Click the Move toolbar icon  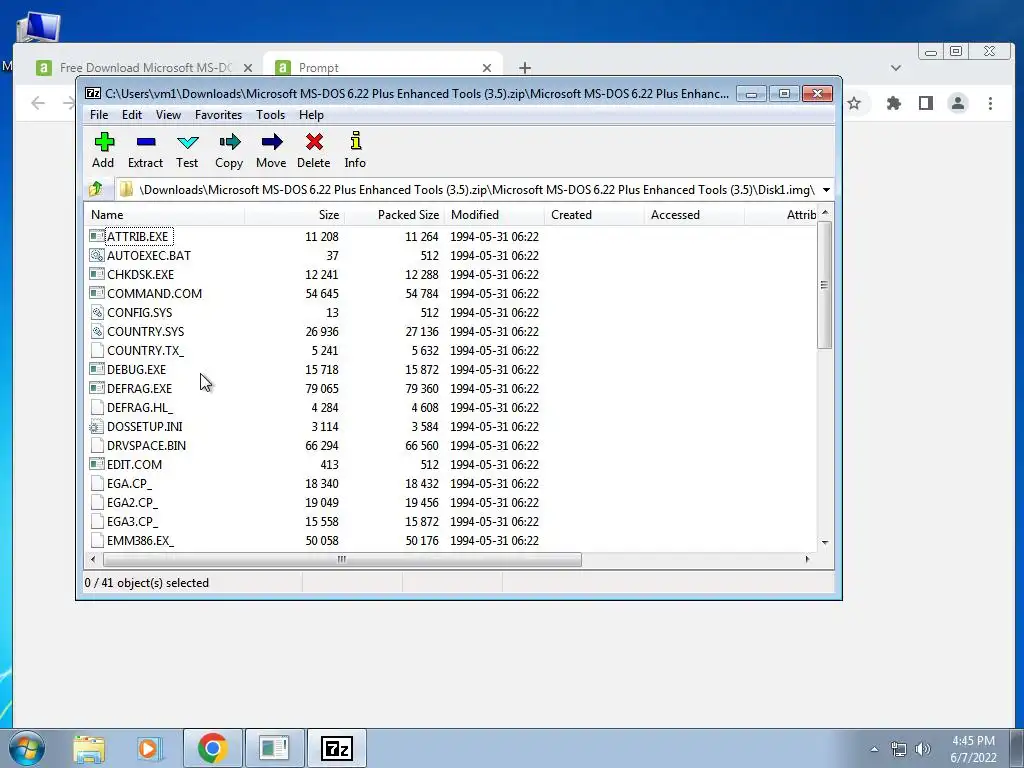pos(272,142)
